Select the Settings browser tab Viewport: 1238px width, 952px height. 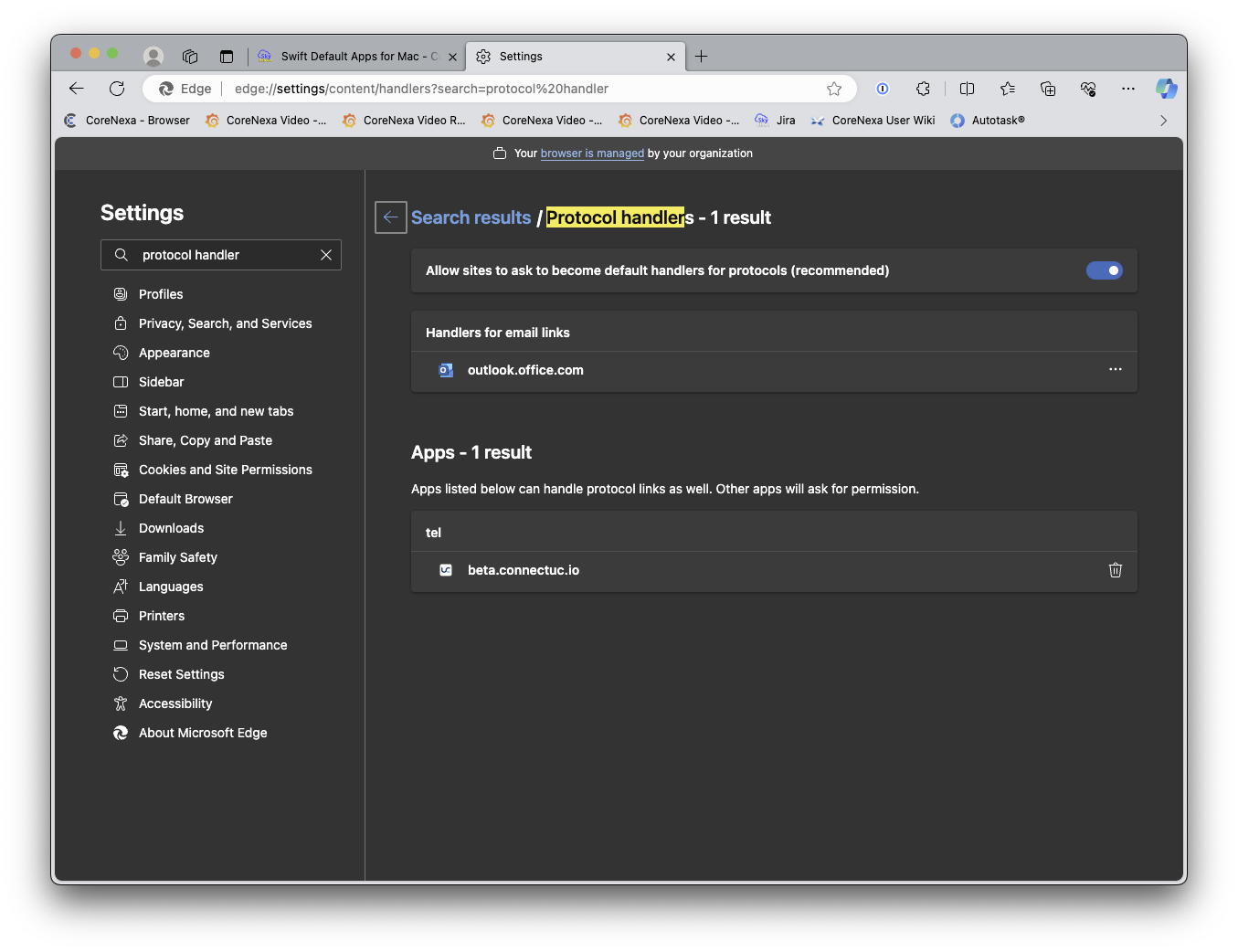576,57
